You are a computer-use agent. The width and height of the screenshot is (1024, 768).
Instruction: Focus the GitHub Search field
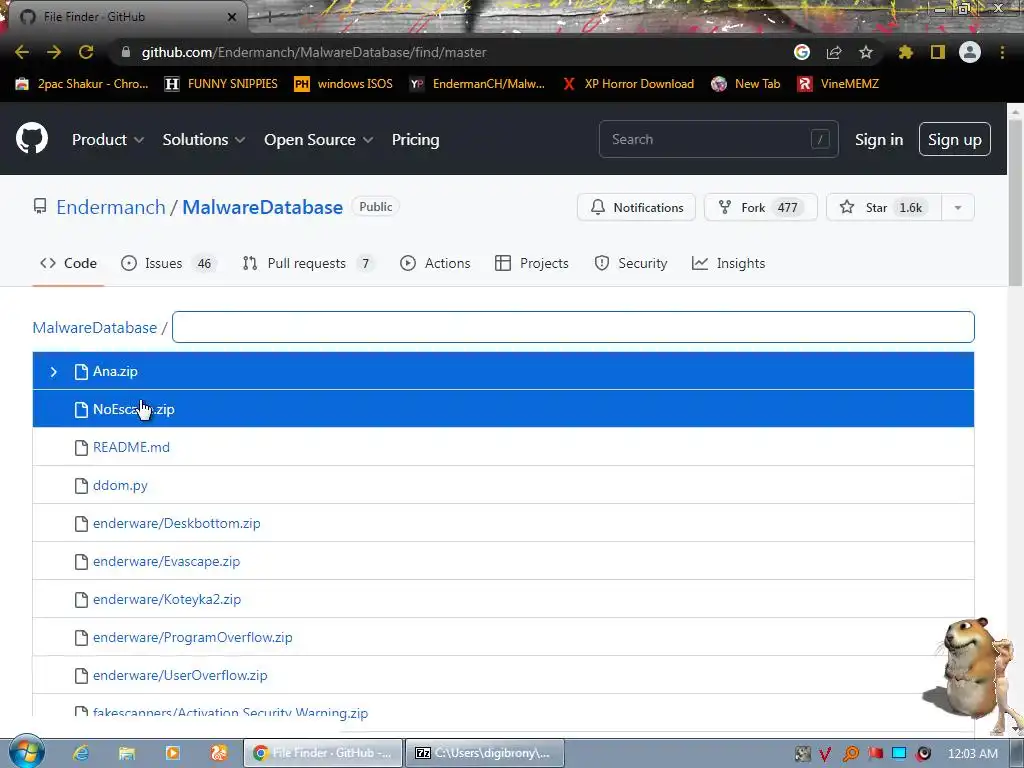click(718, 139)
